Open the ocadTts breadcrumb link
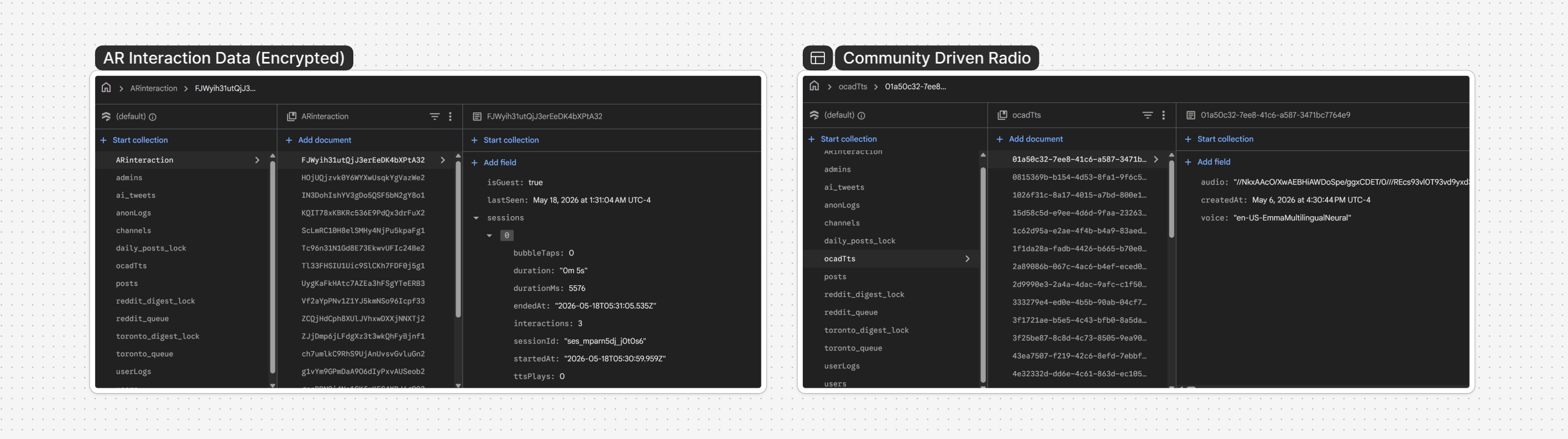1568x439 pixels. tap(853, 86)
